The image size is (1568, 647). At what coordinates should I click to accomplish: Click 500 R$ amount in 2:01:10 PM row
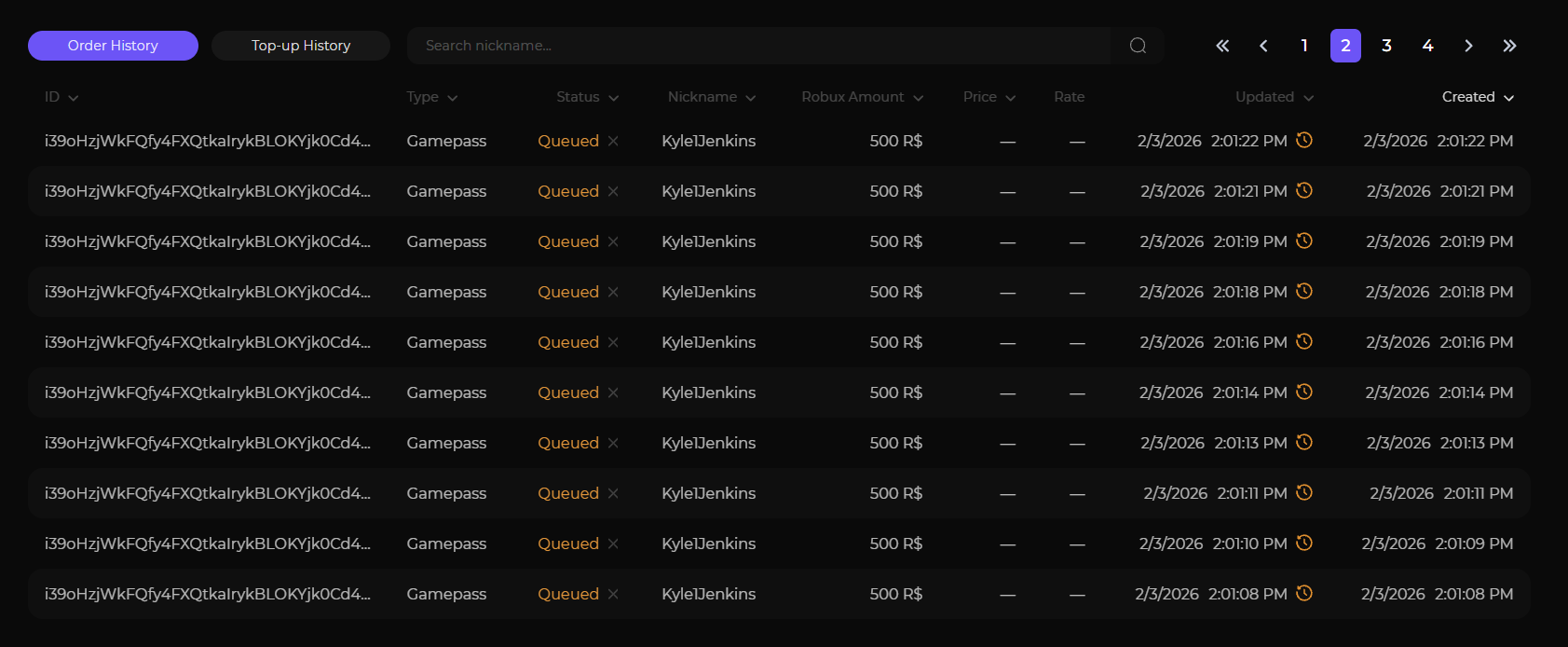tap(896, 544)
